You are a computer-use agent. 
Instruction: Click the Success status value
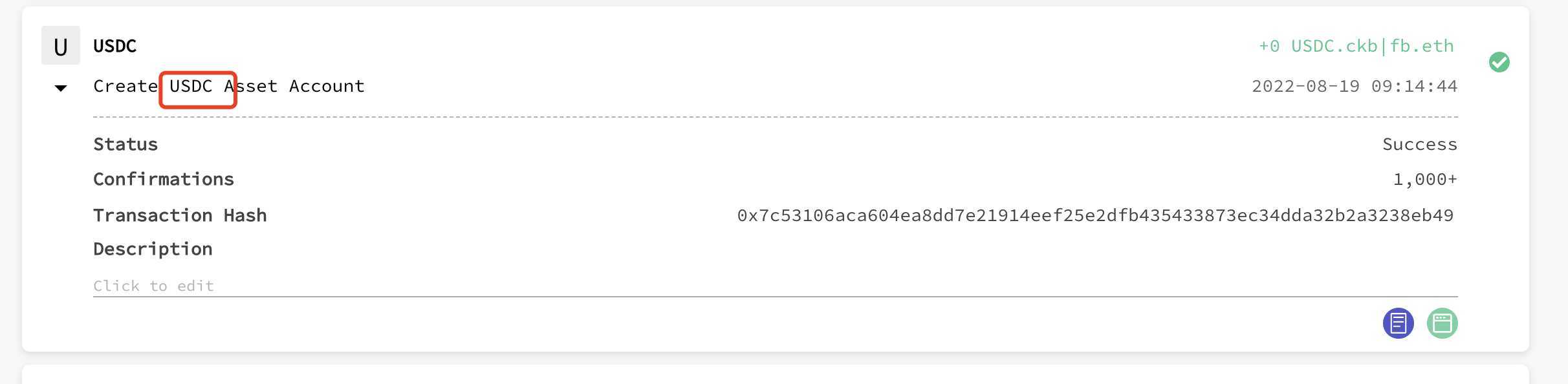tap(1420, 144)
